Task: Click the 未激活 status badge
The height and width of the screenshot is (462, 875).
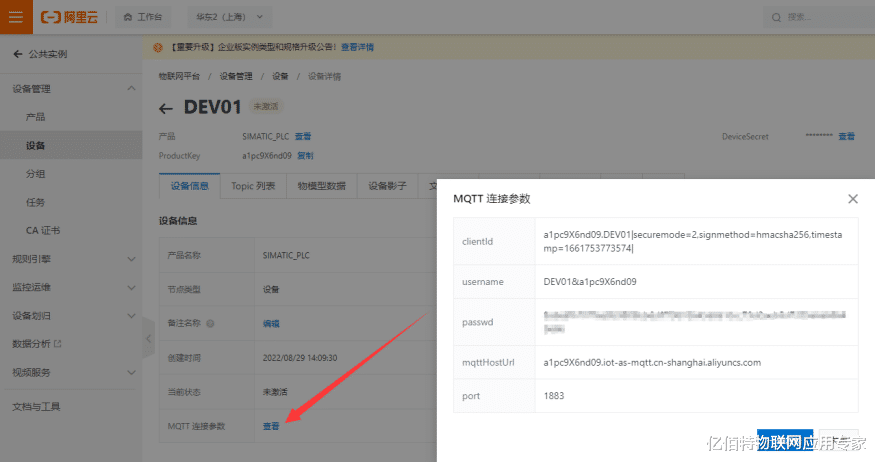Action: [266, 106]
